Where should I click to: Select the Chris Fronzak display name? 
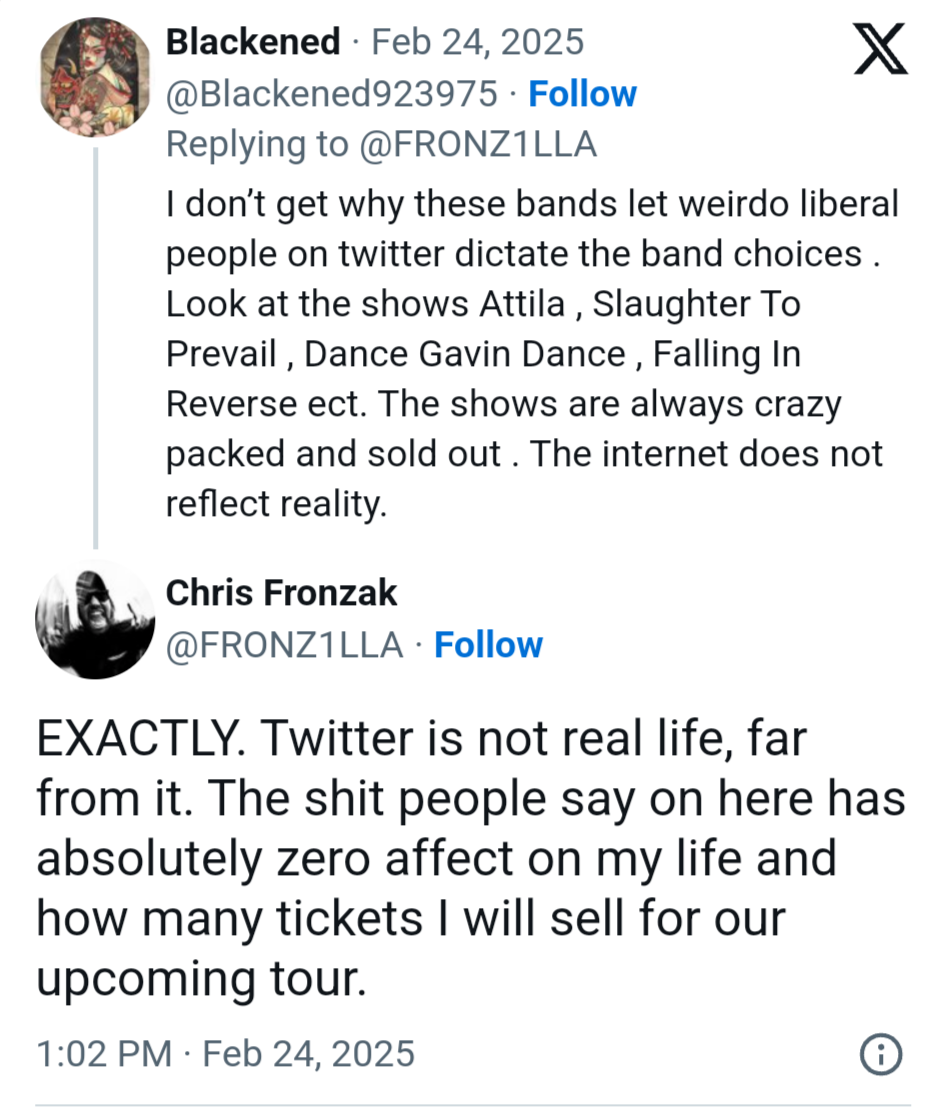(281, 593)
